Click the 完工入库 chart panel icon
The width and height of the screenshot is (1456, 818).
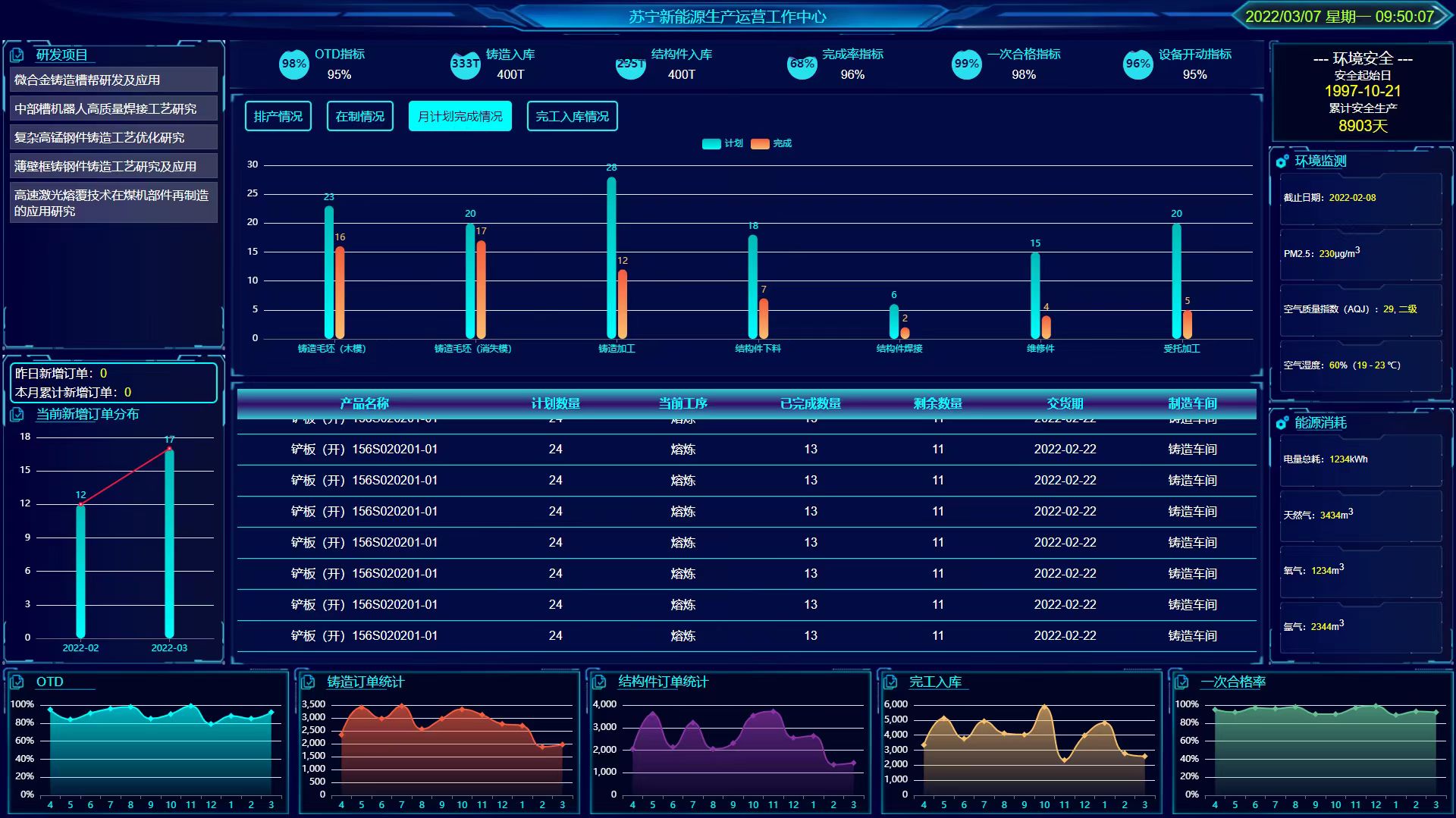pyautogui.click(x=890, y=682)
